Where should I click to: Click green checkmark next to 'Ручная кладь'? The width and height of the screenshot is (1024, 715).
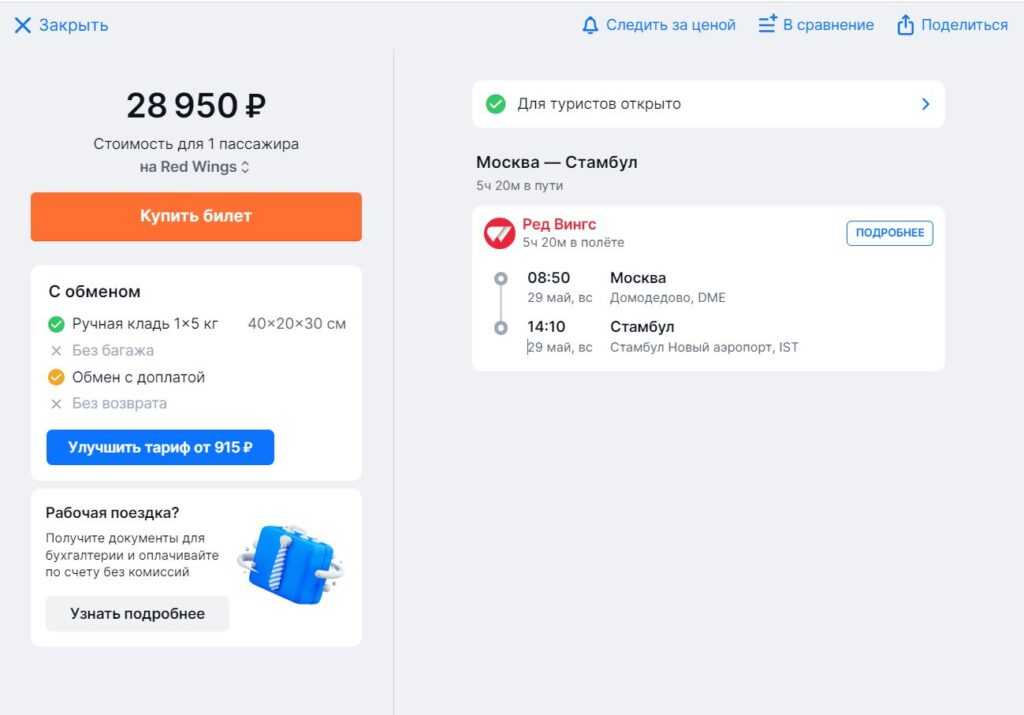56,324
